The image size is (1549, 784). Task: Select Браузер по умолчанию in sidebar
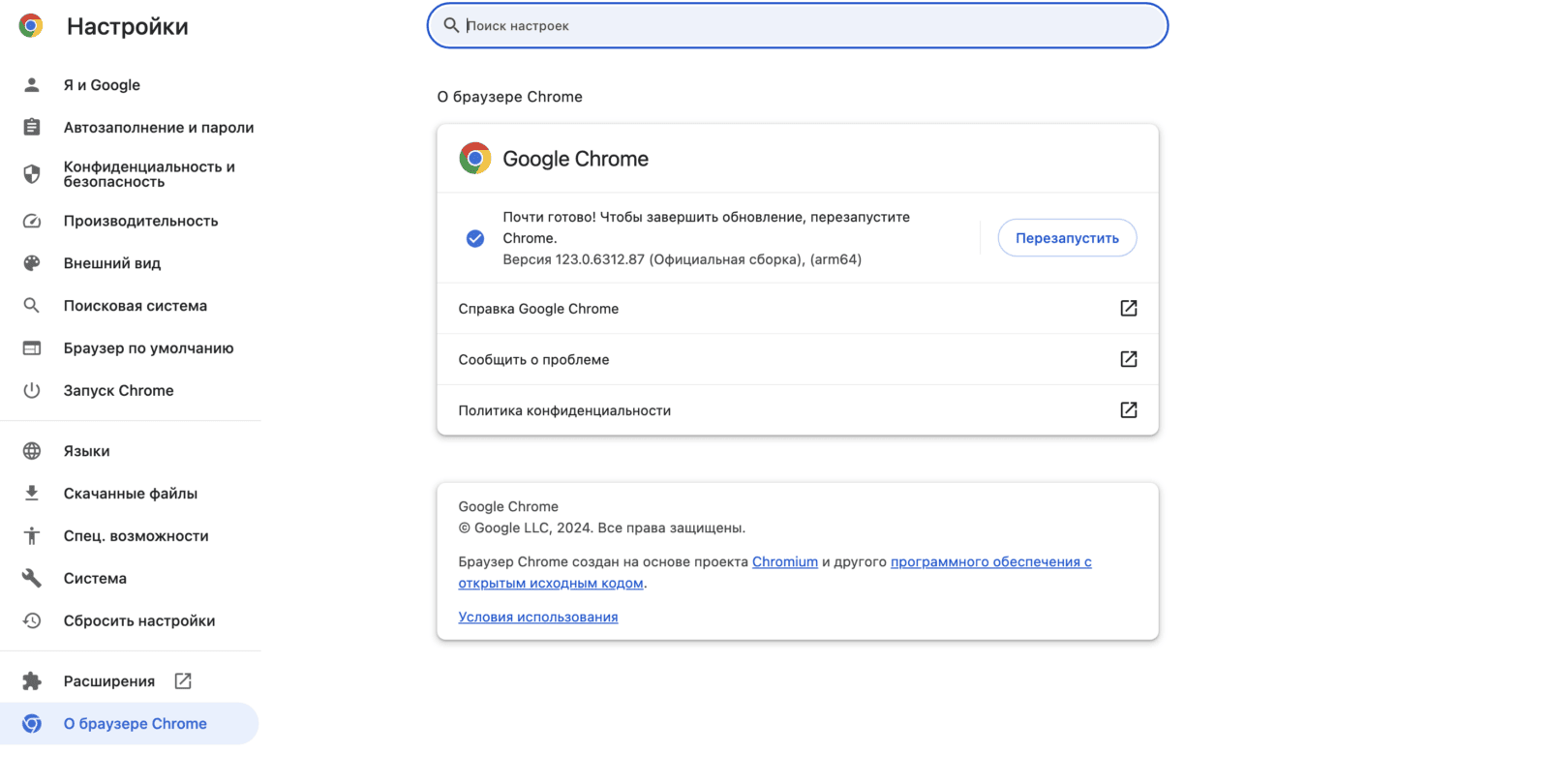(148, 348)
